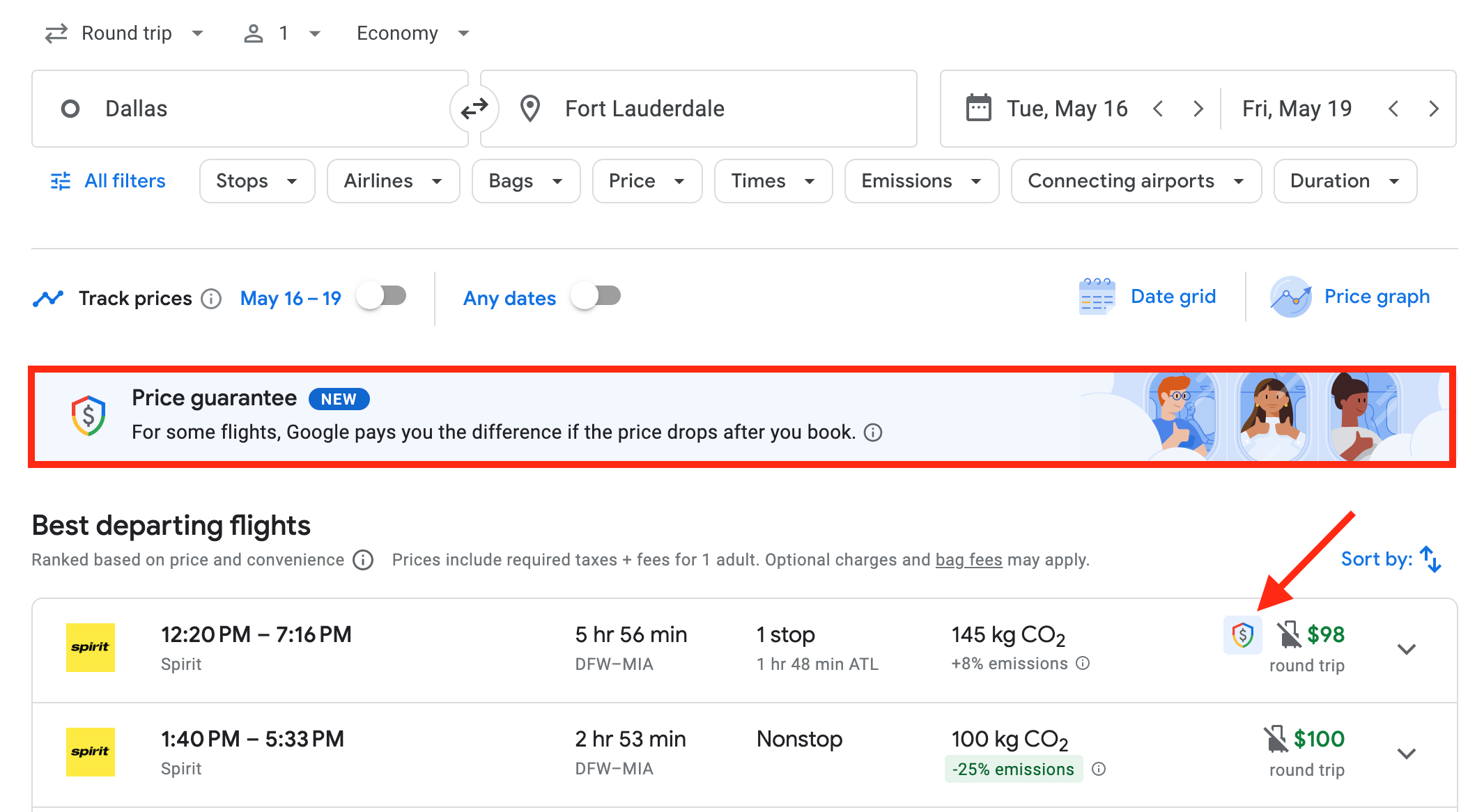Image resolution: width=1484 pixels, height=812 pixels.
Task: Open the ranking info icon
Action: click(363, 560)
